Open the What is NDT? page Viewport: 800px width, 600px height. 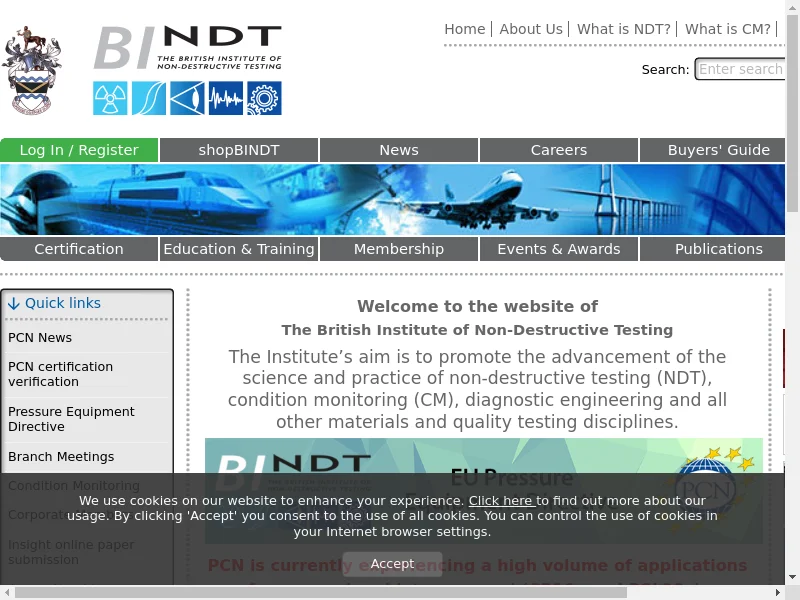[624, 29]
